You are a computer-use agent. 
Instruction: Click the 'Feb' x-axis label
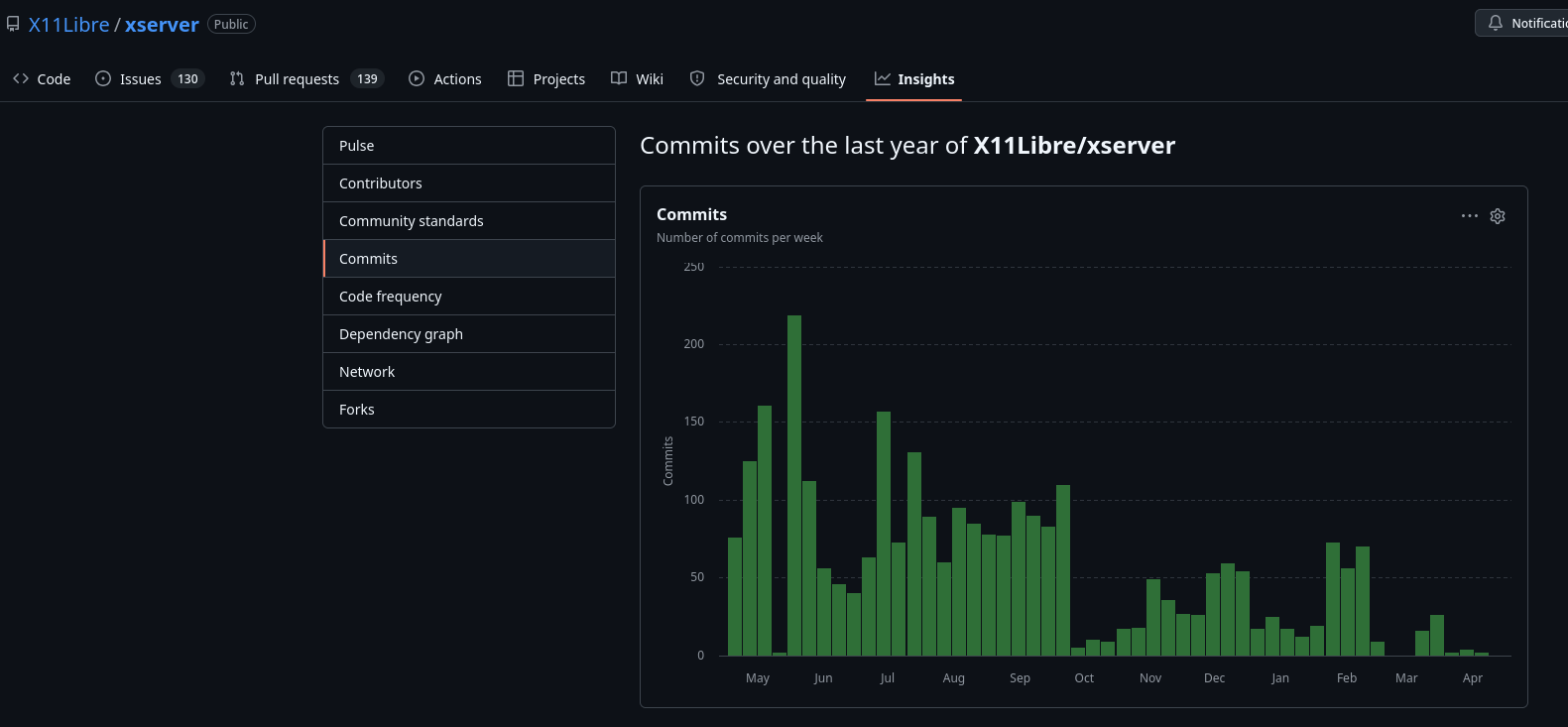pyautogui.click(x=1347, y=678)
